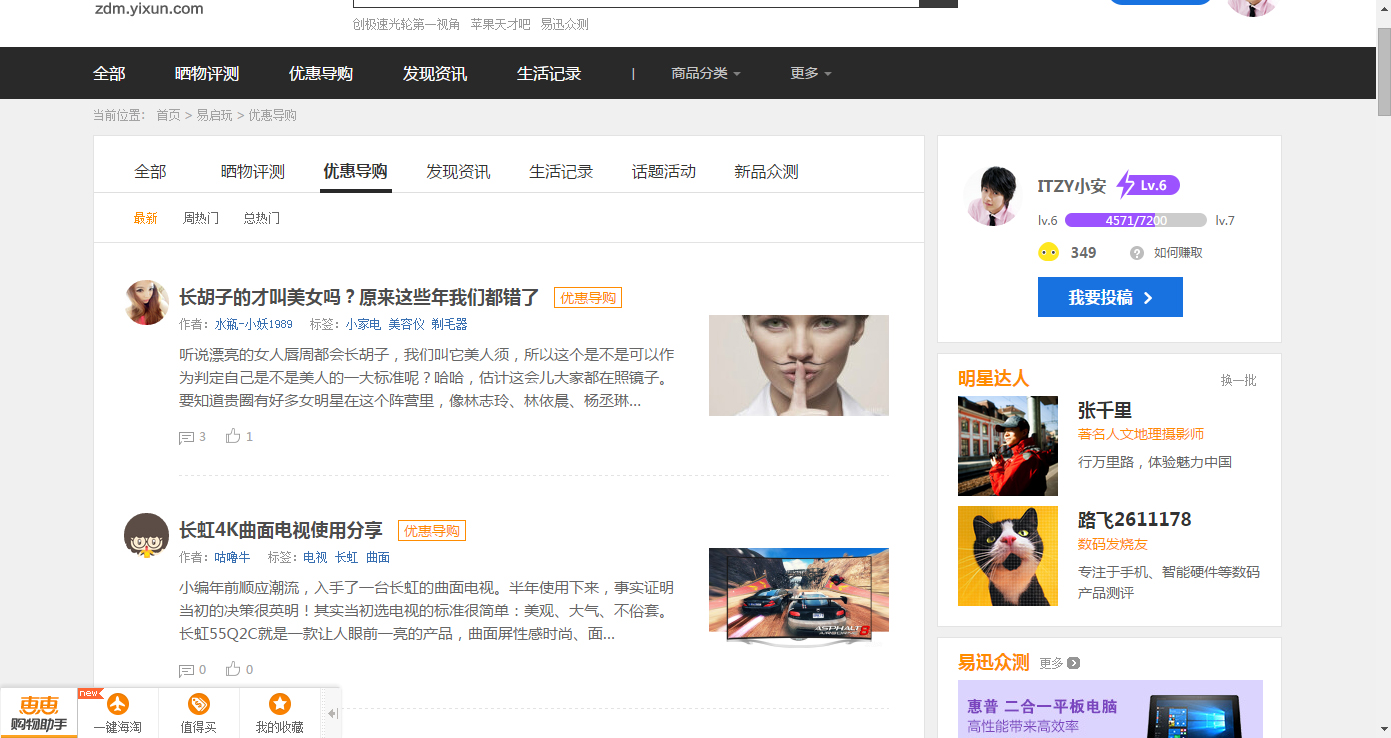Expand the 商品分类 dropdown
Image resolution: width=1391 pixels, height=738 pixels.
pos(706,72)
